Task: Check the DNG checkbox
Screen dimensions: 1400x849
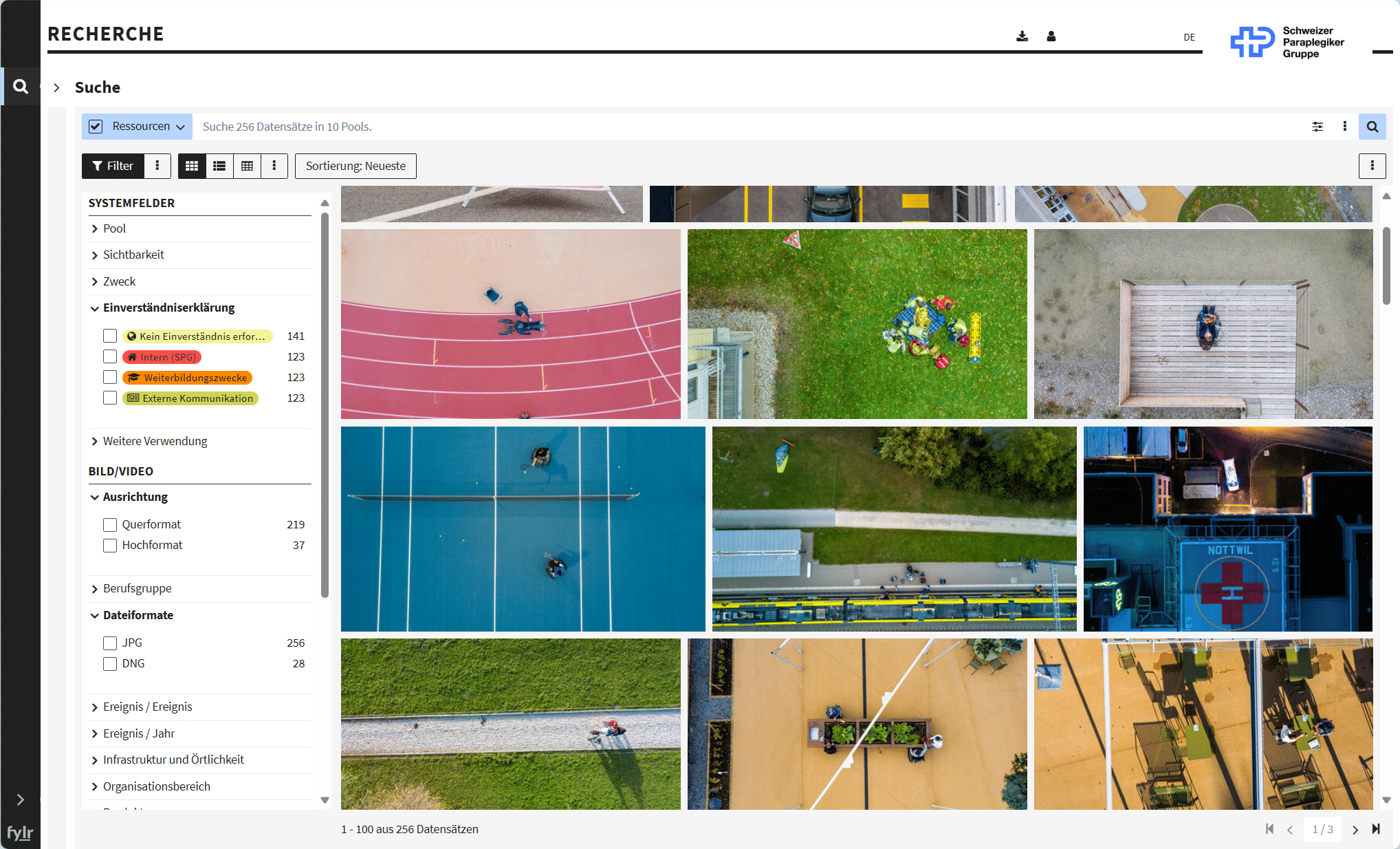Action: pyautogui.click(x=110, y=663)
